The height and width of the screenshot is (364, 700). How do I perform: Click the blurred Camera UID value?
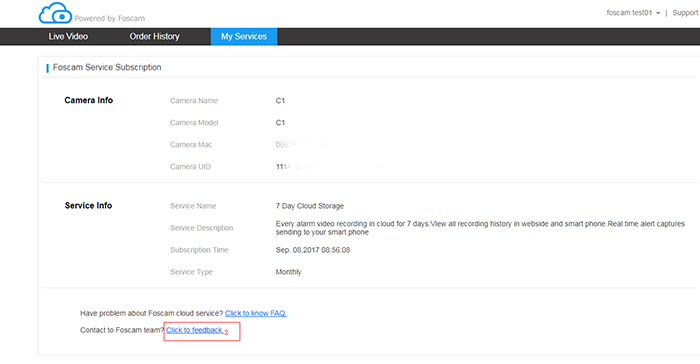point(328,167)
